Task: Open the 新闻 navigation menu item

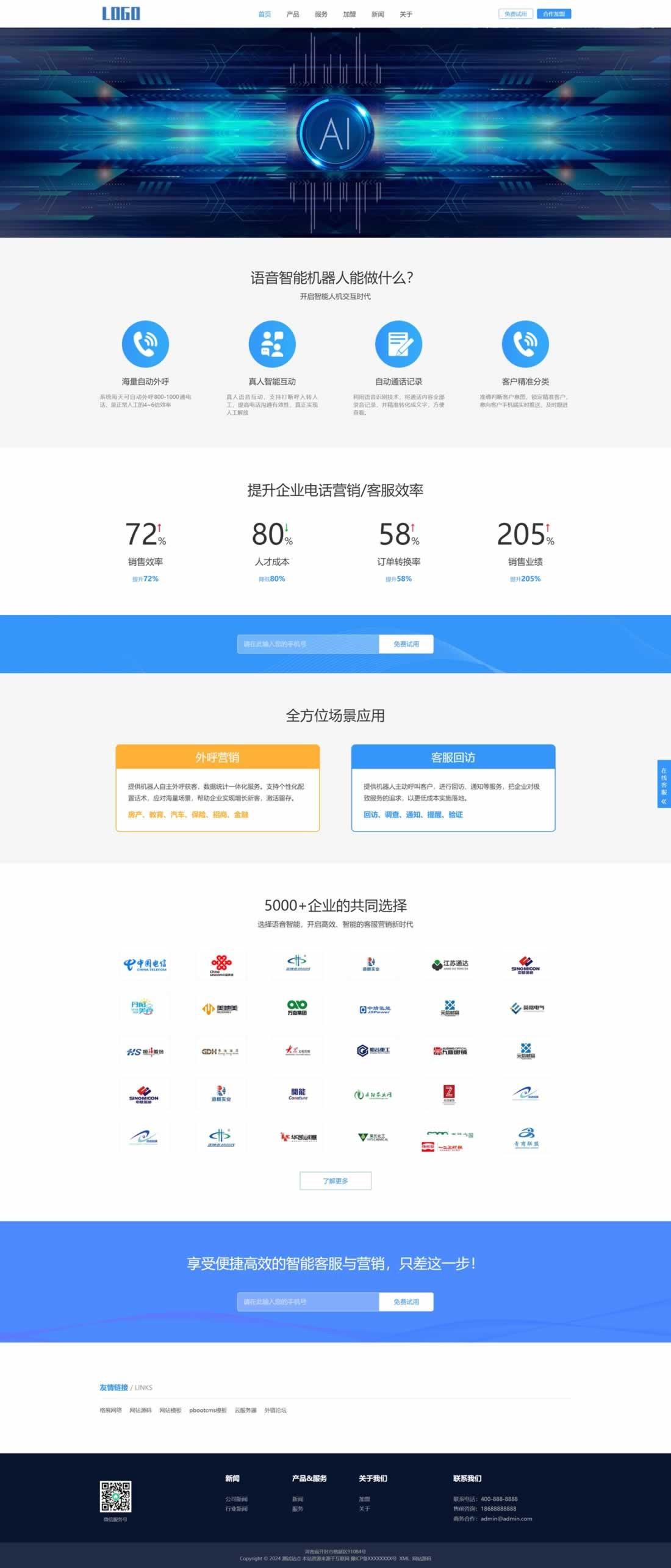Action: tap(378, 14)
